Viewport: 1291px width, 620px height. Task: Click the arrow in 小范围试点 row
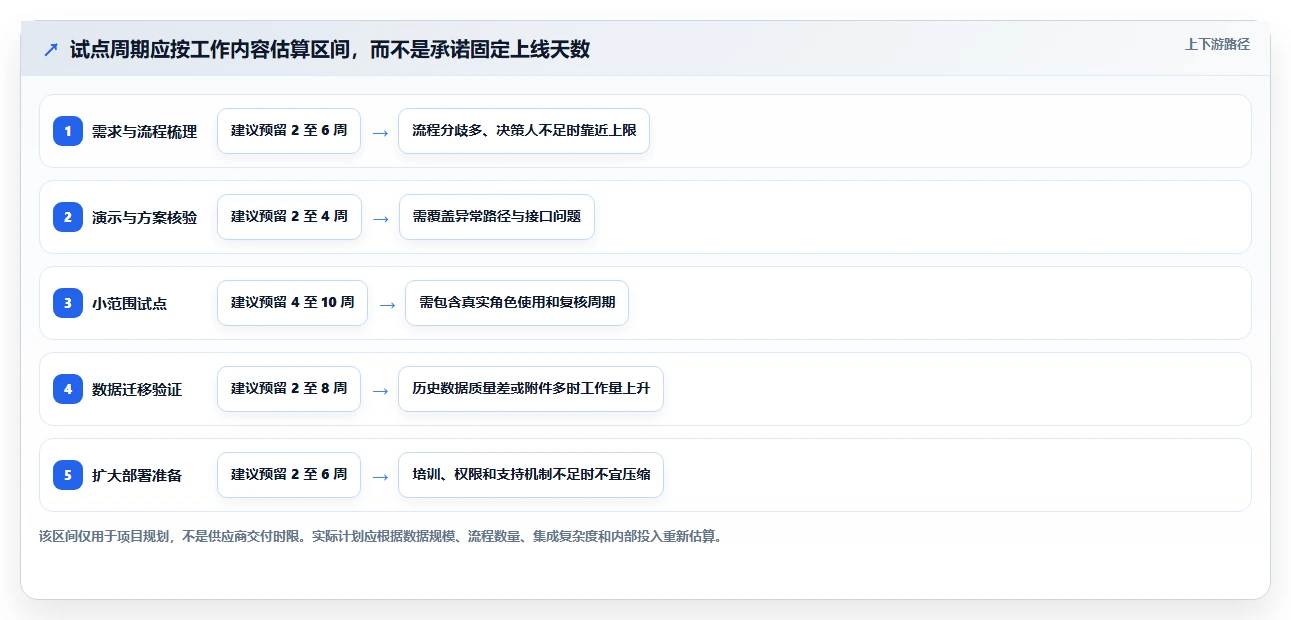tap(387, 304)
